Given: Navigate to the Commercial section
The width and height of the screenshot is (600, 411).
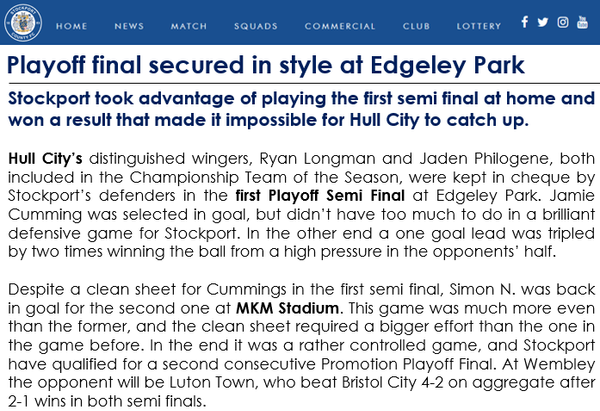Looking at the screenshot, I should (340, 25).
